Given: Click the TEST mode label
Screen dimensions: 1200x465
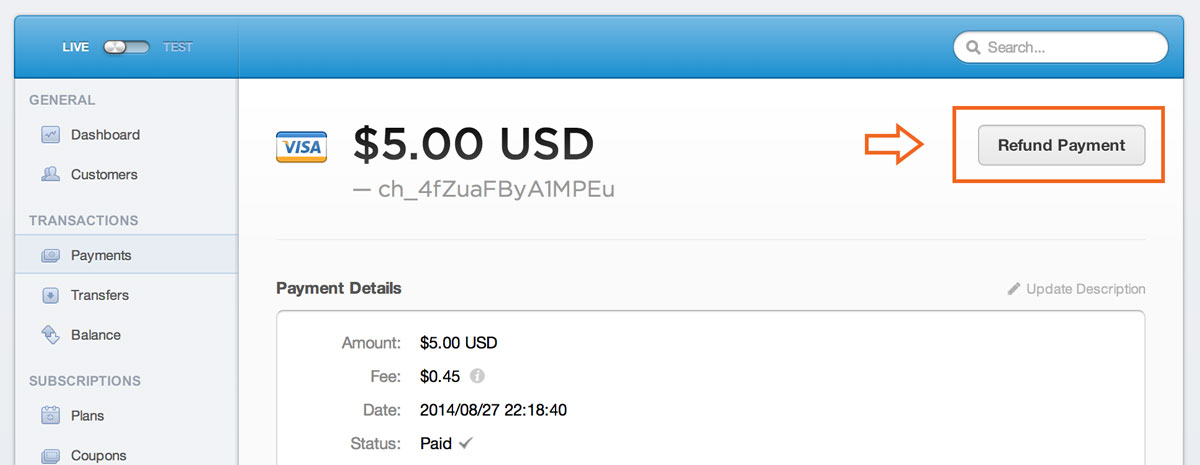Looking at the screenshot, I should (178, 47).
